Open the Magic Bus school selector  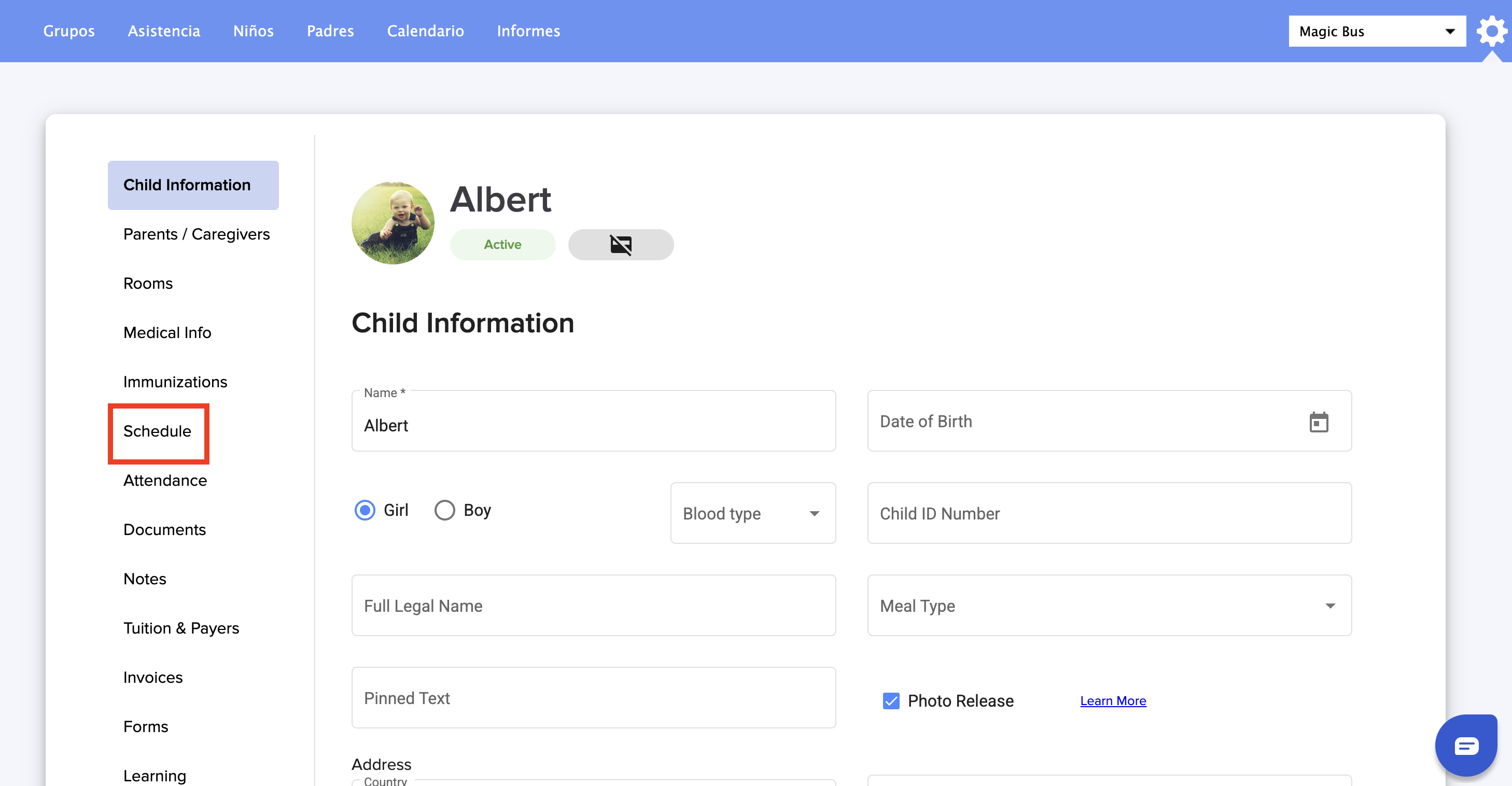(x=1376, y=32)
